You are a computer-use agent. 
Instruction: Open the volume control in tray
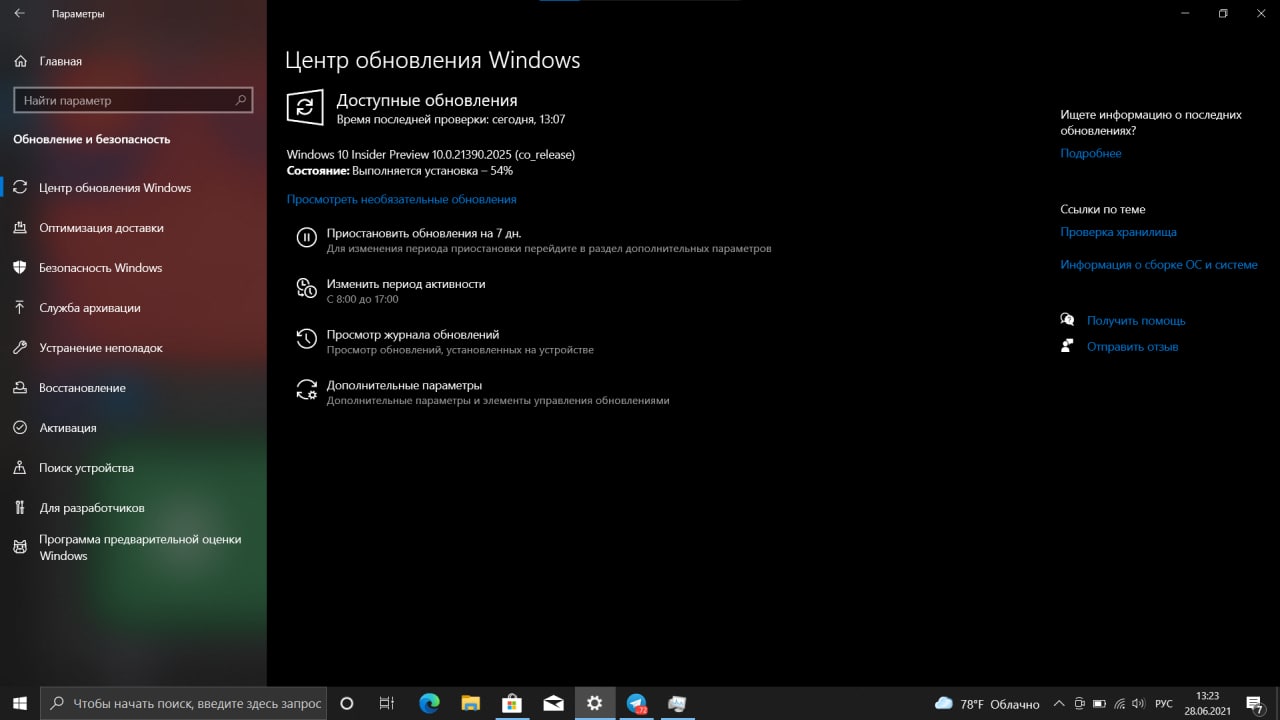1139,704
